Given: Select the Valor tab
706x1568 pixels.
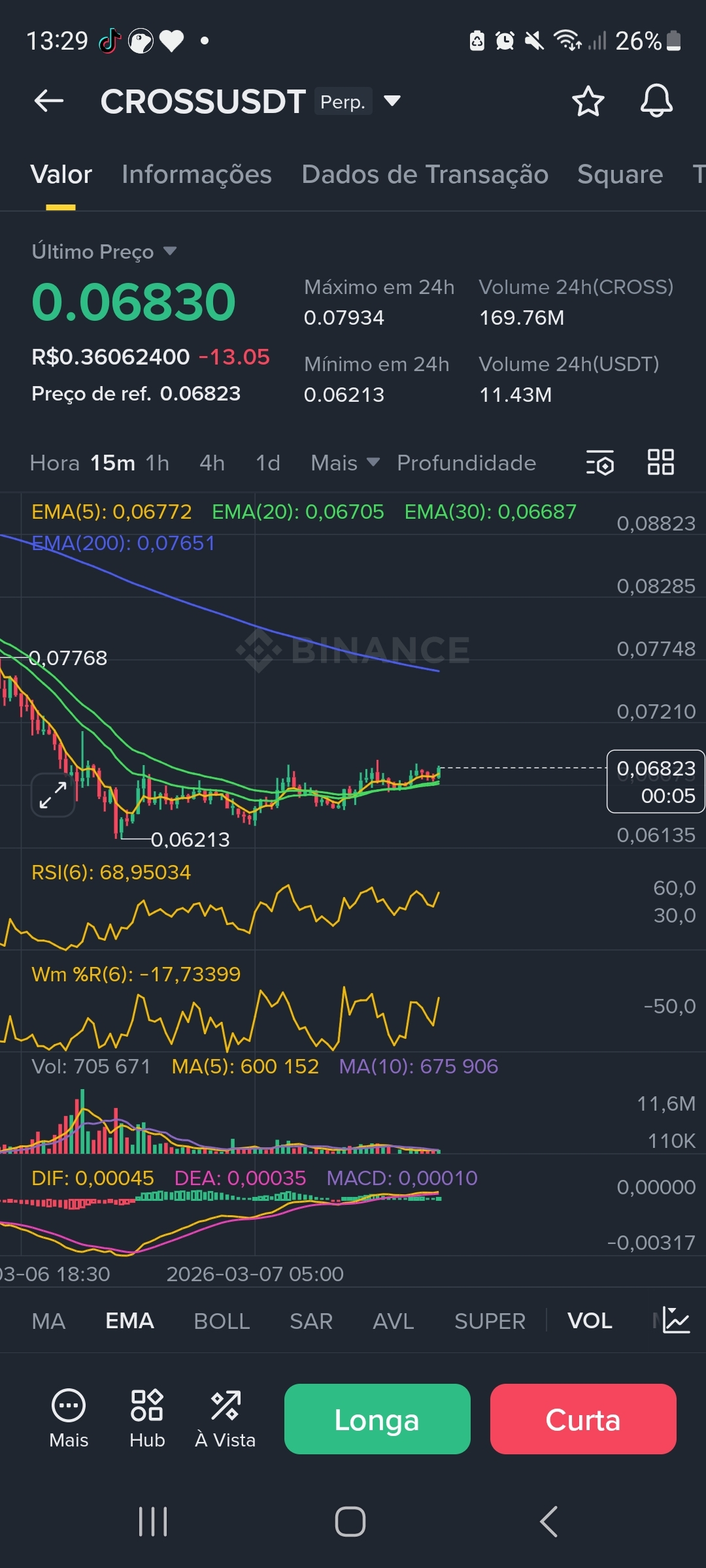Looking at the screenshot, I should (61, 175).
